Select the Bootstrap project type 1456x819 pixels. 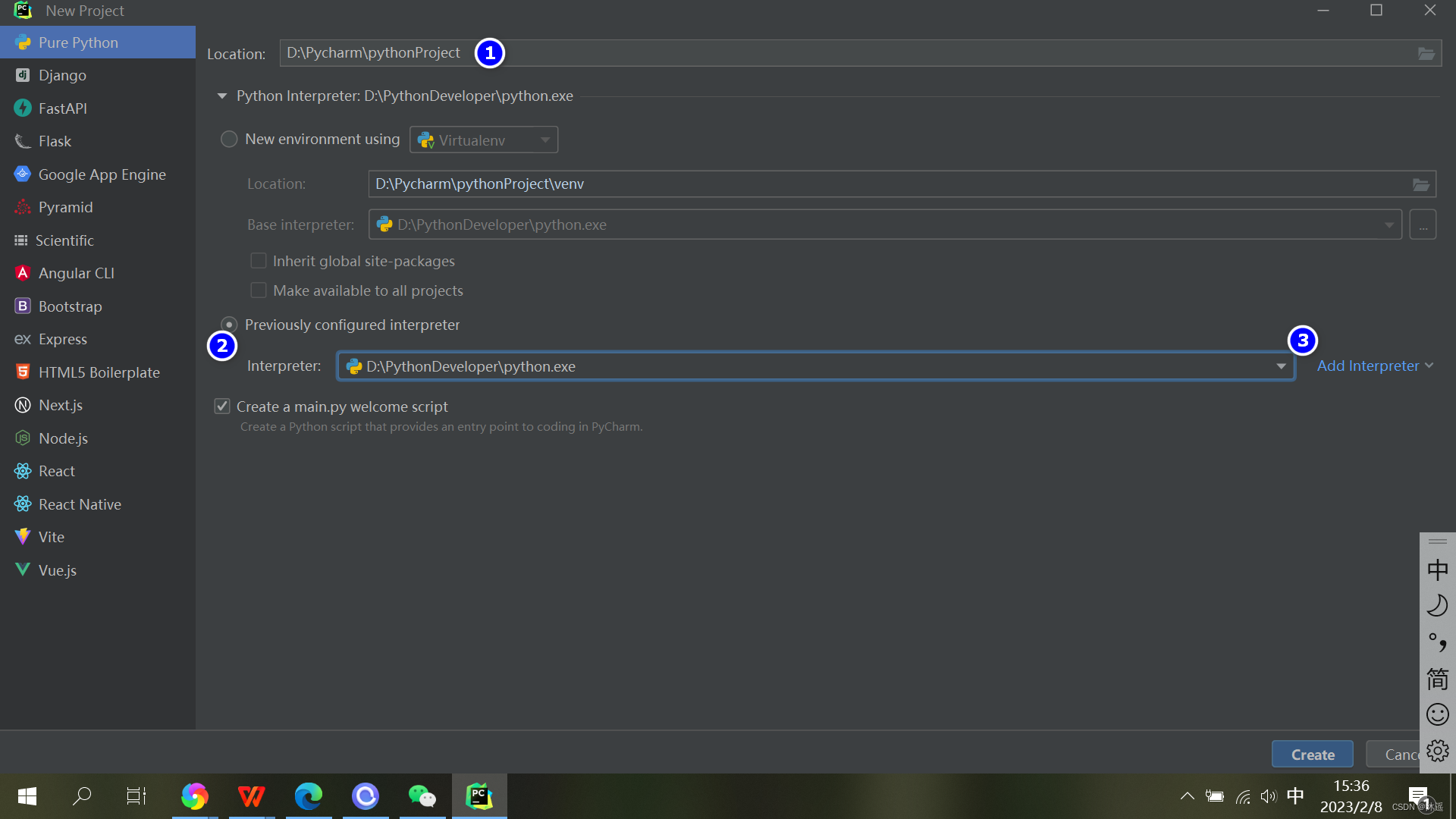[69, 306]
